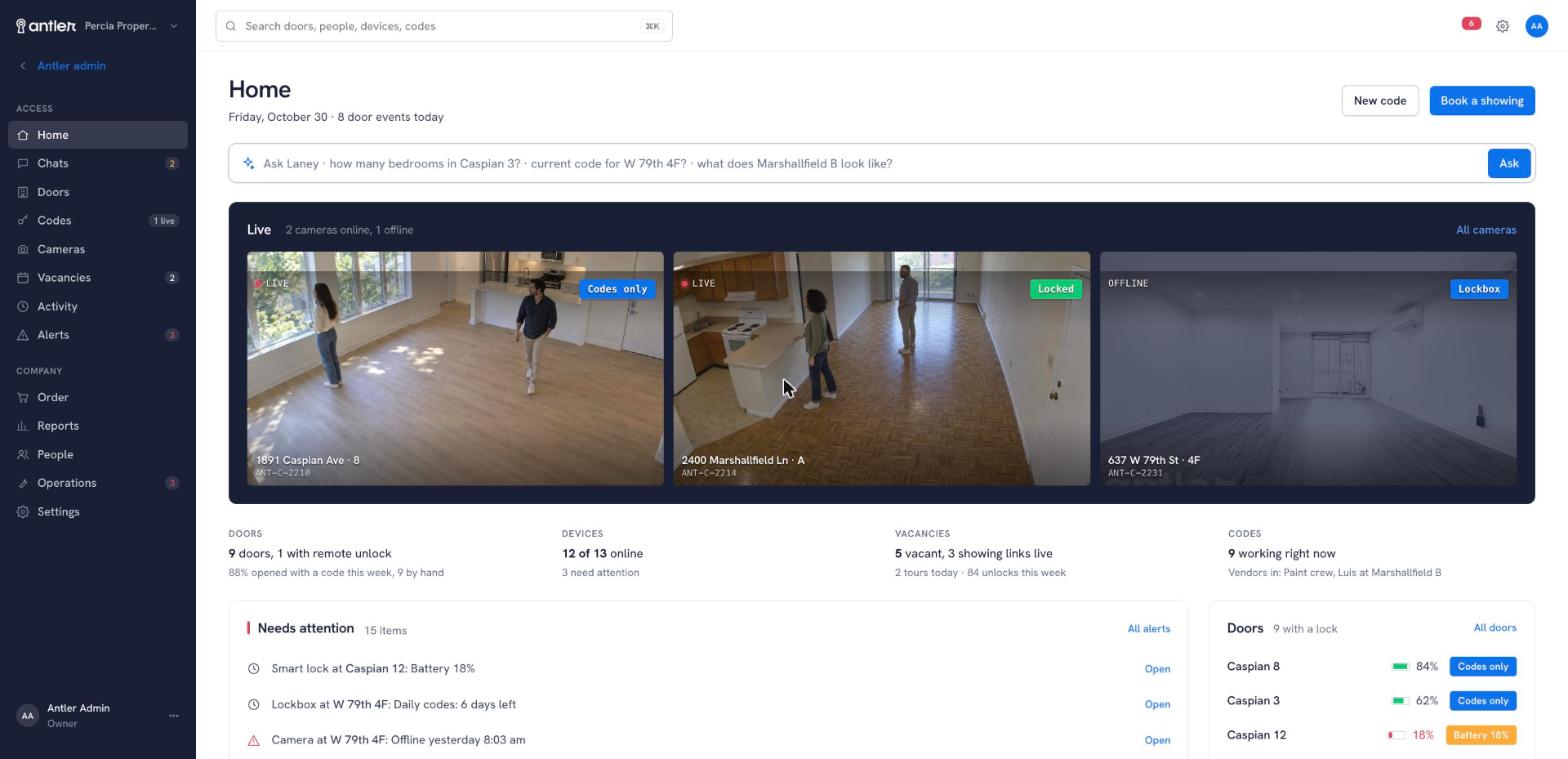Click the AA profile avatar in the top bar
This screenshot has height=759, width=1568.
coord(1536,26)
